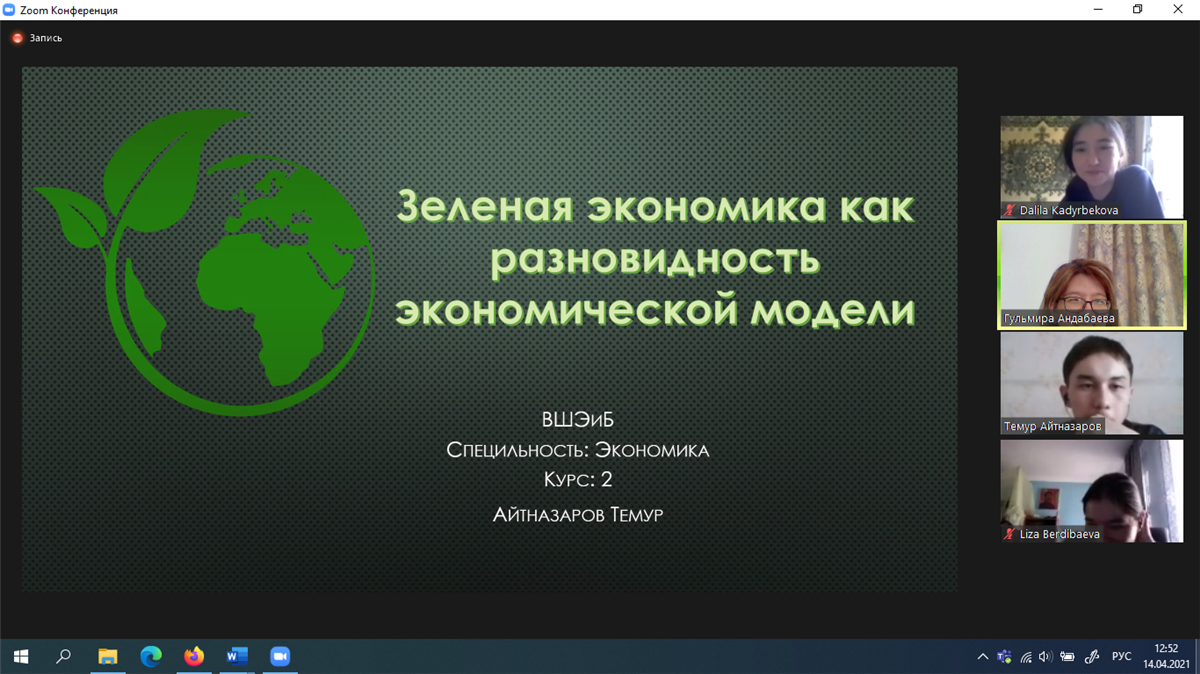
Task: Click Liza Berdibaeva's video thumbnail
Action: pyautogui.click(x=1091, y=490)
